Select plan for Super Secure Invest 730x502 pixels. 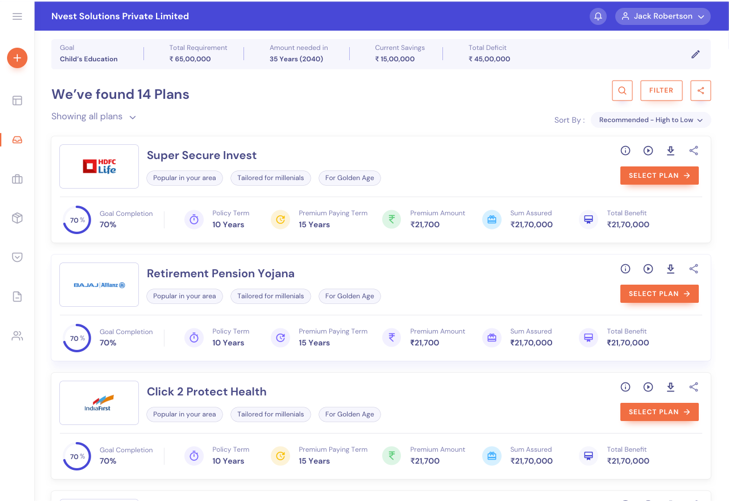659,176
